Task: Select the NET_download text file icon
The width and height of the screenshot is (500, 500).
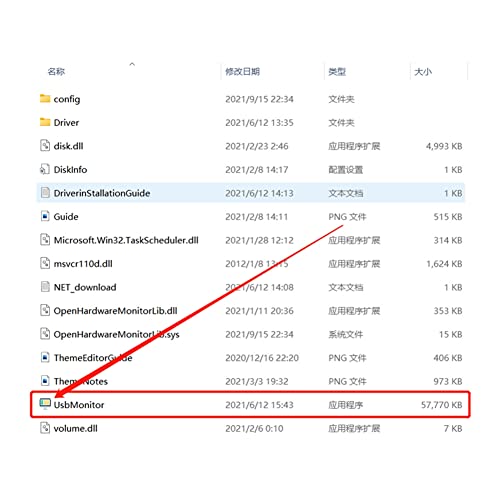Action: 45,287
